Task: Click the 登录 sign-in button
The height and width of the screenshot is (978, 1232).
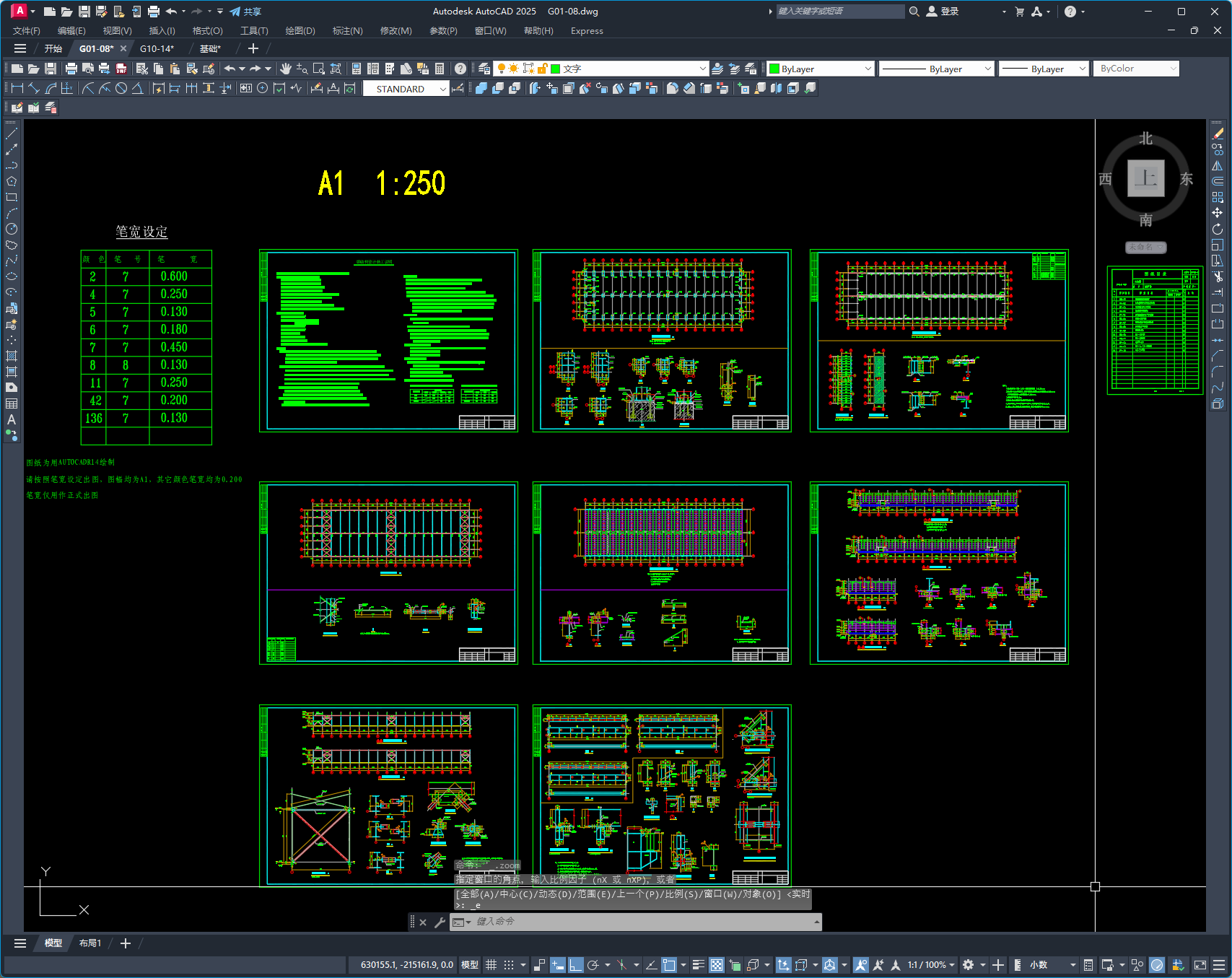Action: tap(943, 11)
